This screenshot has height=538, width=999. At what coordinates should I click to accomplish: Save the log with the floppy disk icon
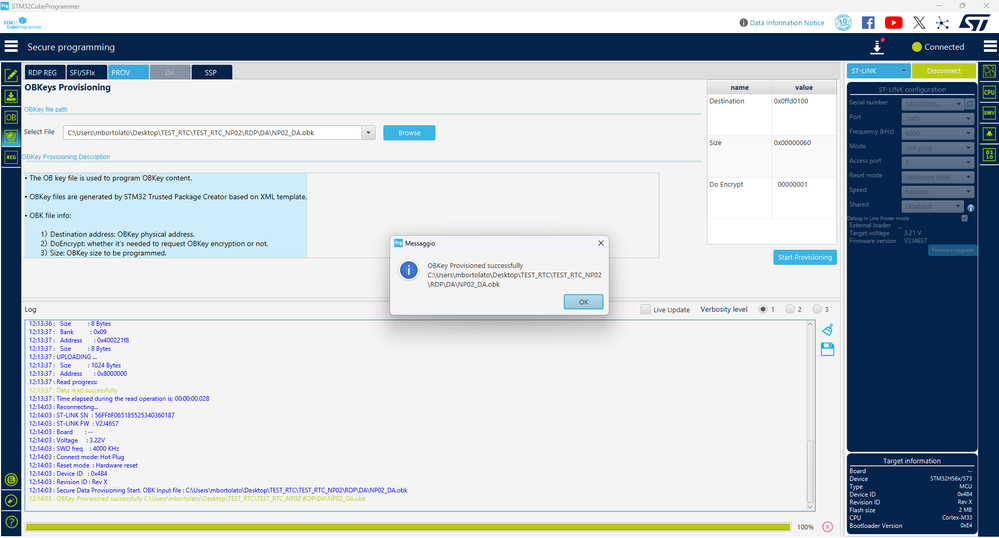coord(827,349)
